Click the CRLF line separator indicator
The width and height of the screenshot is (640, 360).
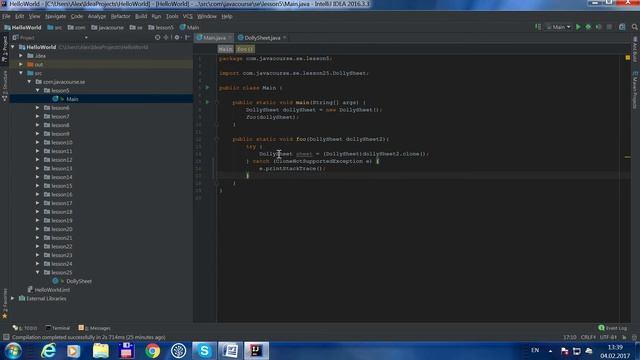point(588,337)
